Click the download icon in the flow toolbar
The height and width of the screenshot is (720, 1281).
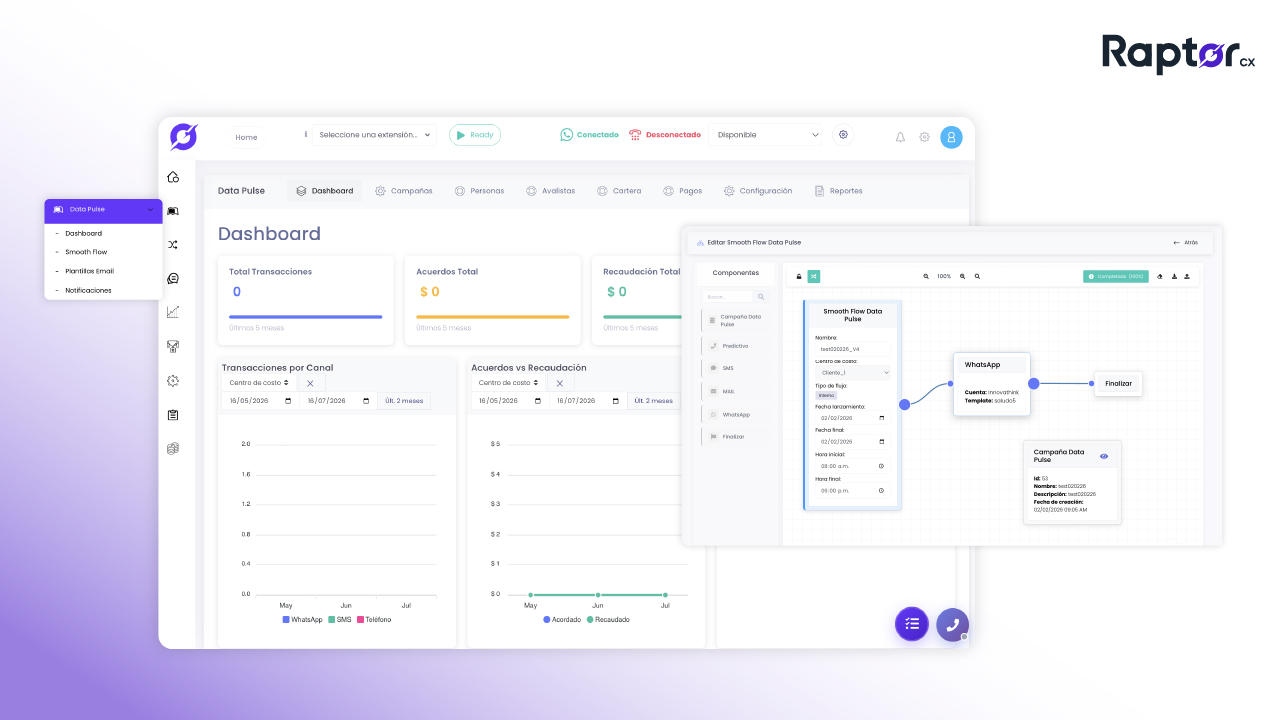tap(1174, 276)
